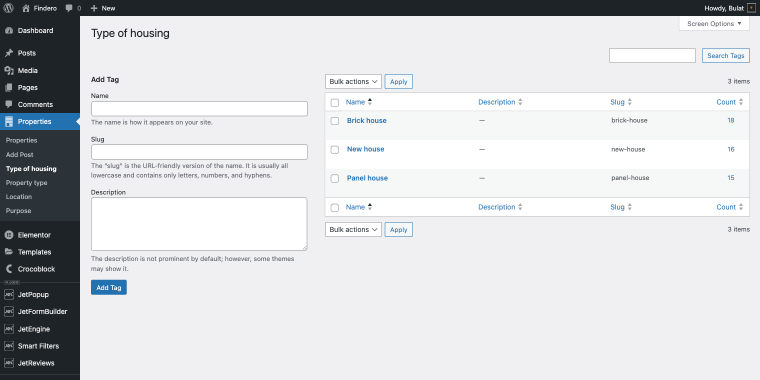Click the user avatar beside Howdy, Bulat
Screen dimensions: 760x380
(751, 8)
